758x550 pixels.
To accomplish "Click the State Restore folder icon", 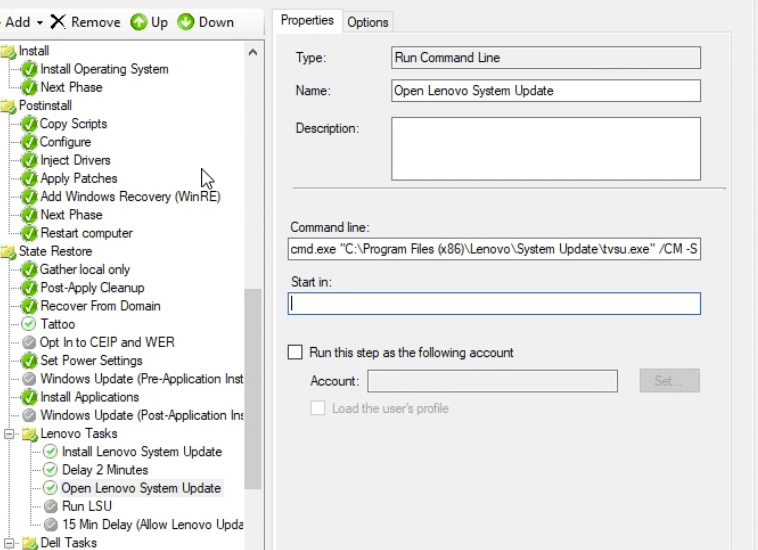I will coord(8,252).
